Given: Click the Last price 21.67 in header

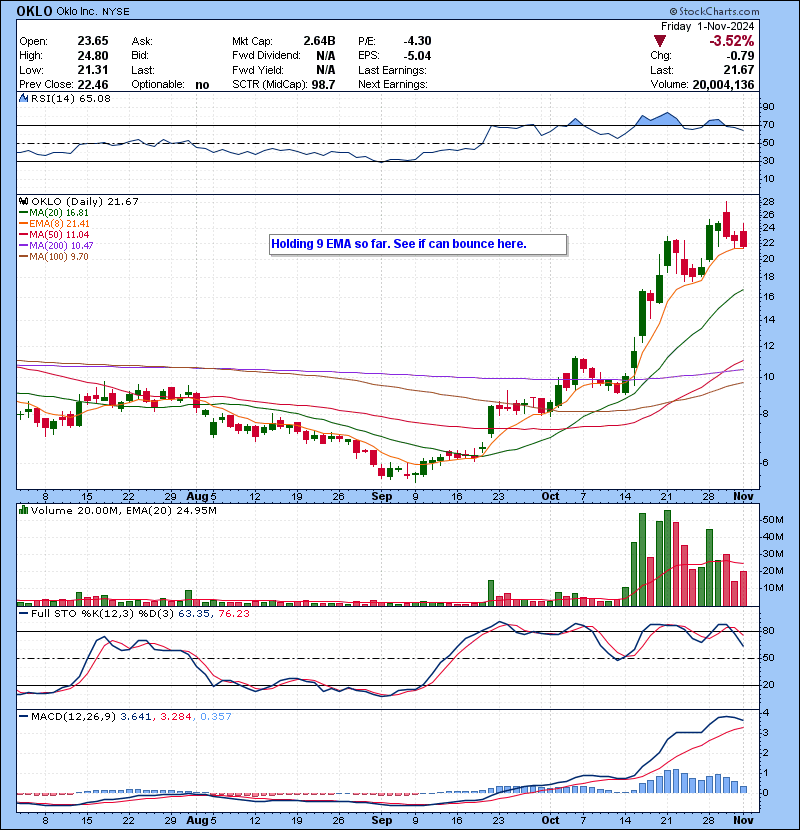Looking at the screenshot, I should point(740,70).
